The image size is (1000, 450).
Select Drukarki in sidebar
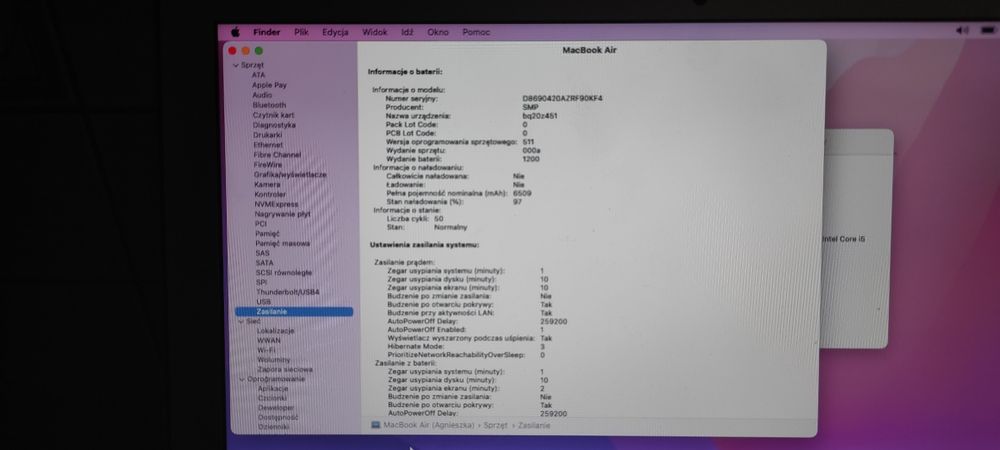[268, 135]
